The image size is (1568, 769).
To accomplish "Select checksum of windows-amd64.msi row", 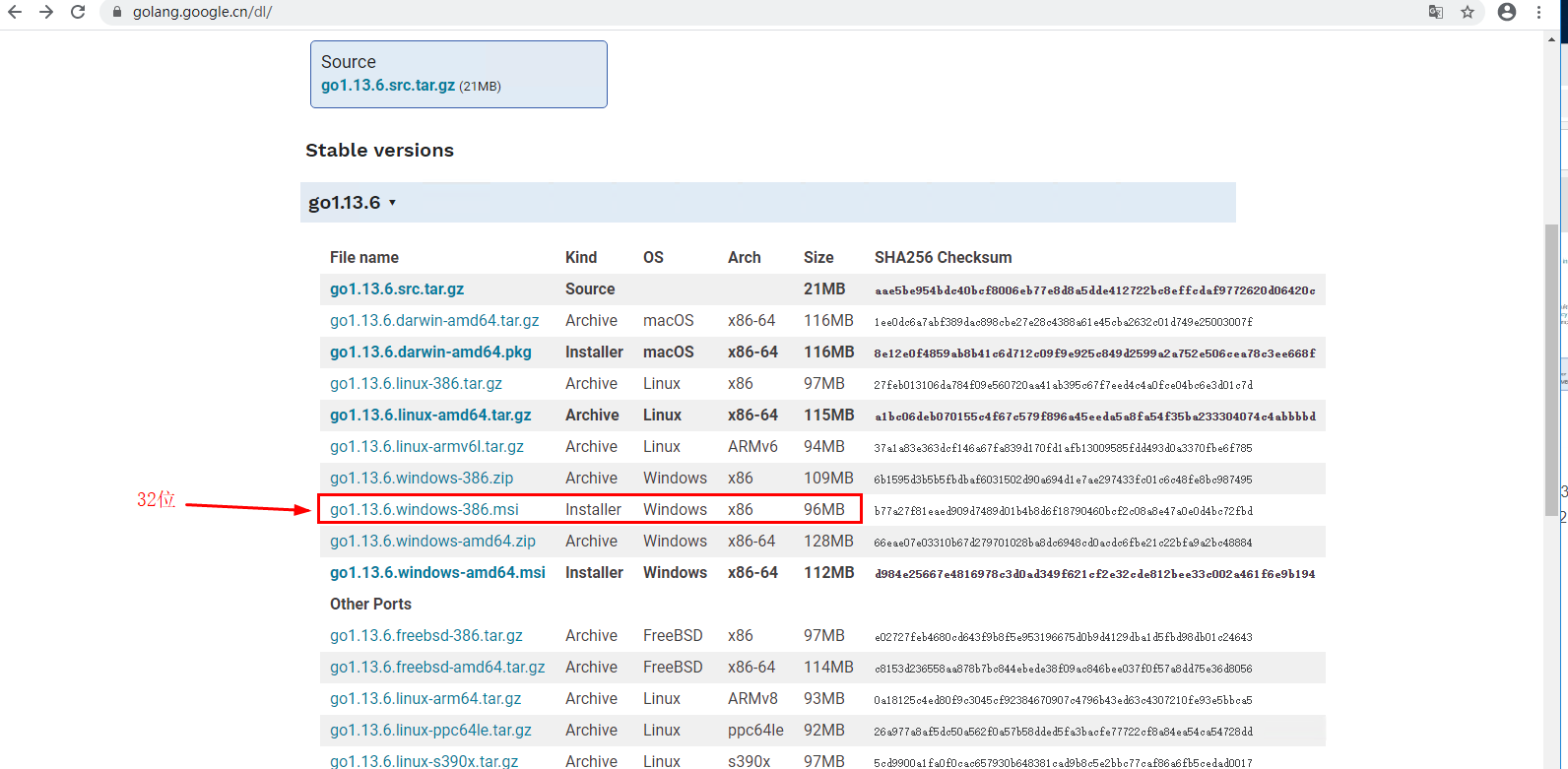I will tap(1095, 574).
